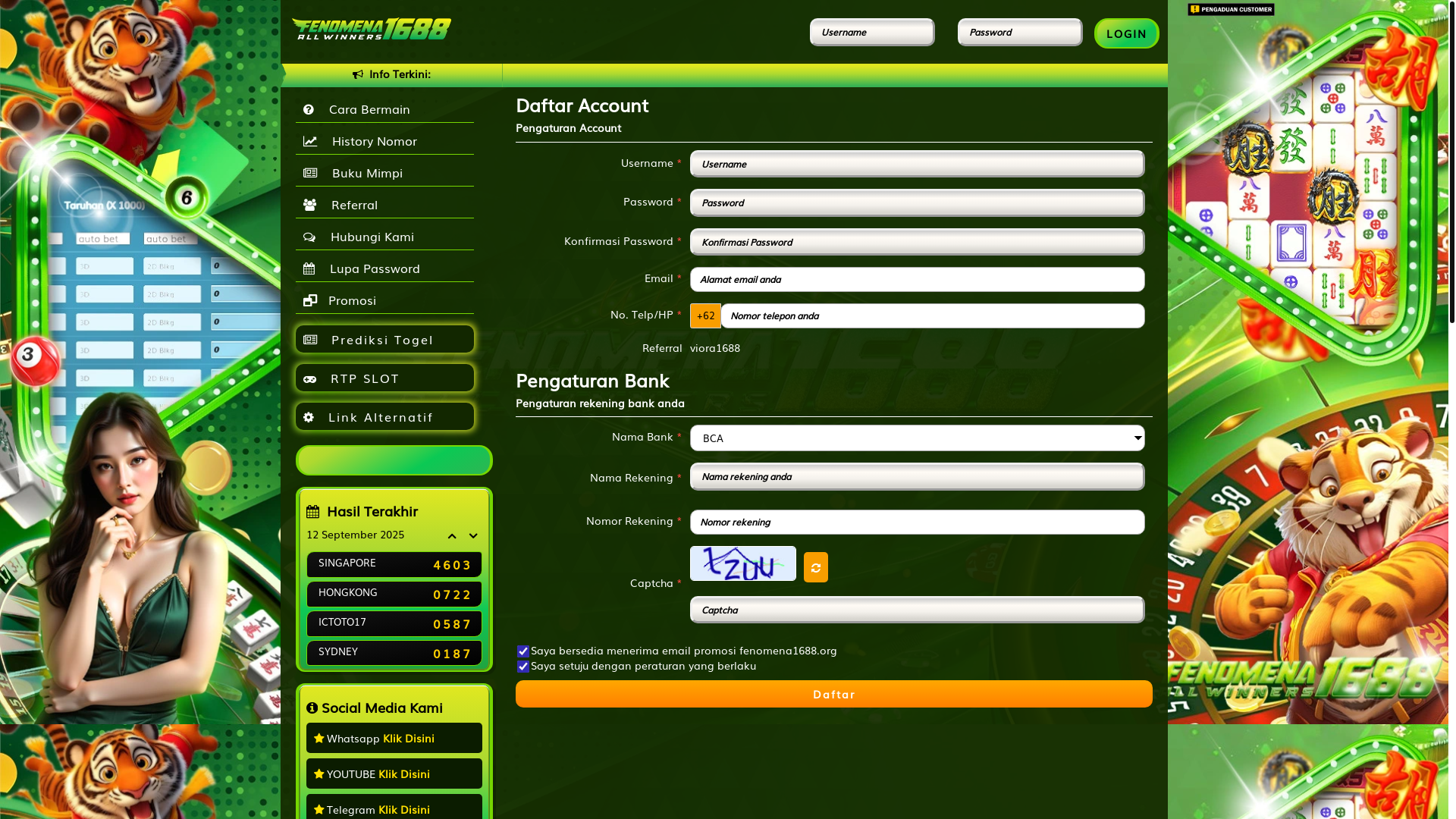Open Cara Bermain menu item

[384, 109]
